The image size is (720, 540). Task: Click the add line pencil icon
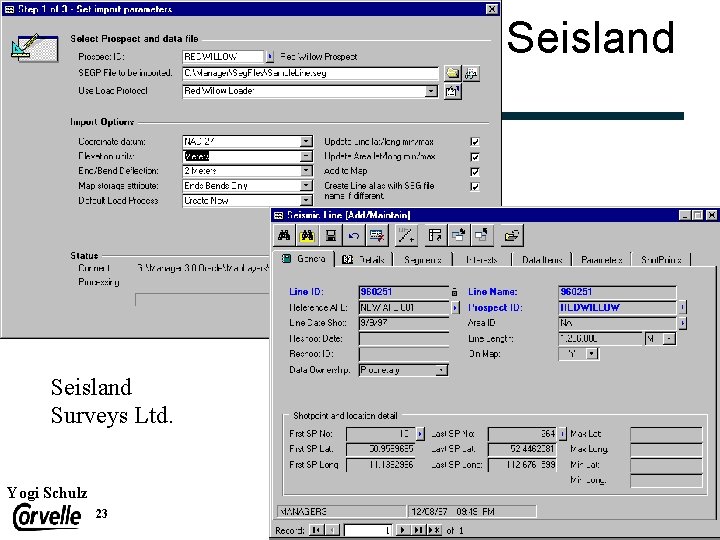[x=406, y=236]
